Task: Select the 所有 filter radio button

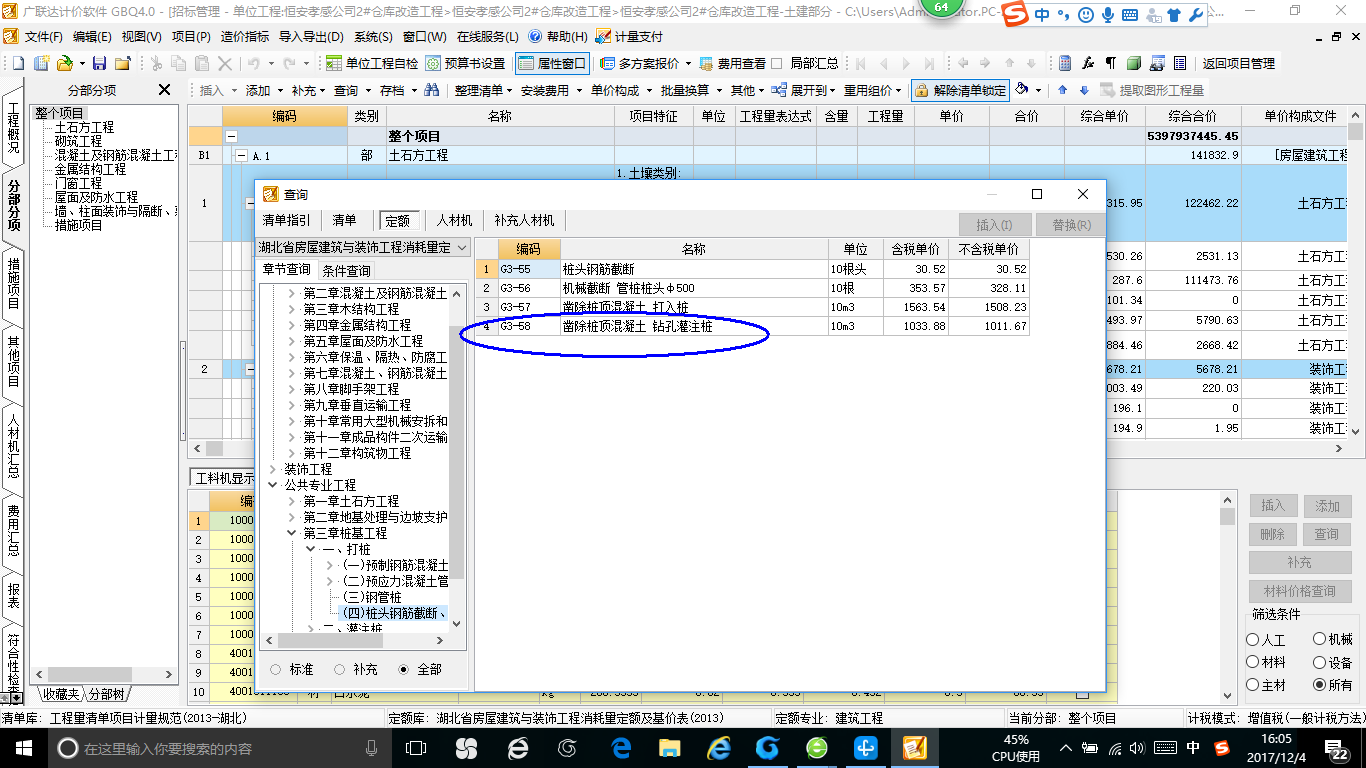Action: [1320, 685]
